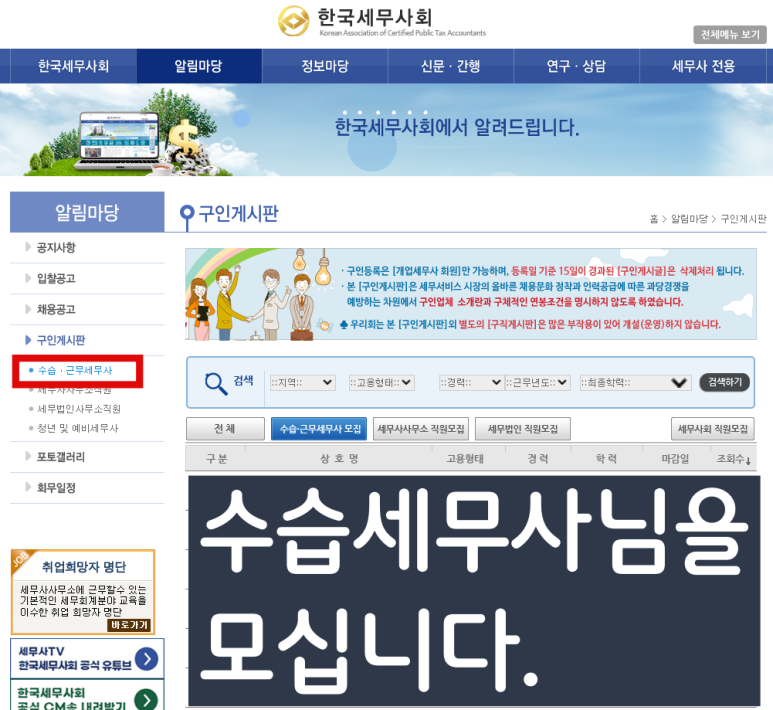This screenshot has height=710, width=773.
Task: Collapse the 구인게시판 sidebar section
Action: tap(61, 340)
